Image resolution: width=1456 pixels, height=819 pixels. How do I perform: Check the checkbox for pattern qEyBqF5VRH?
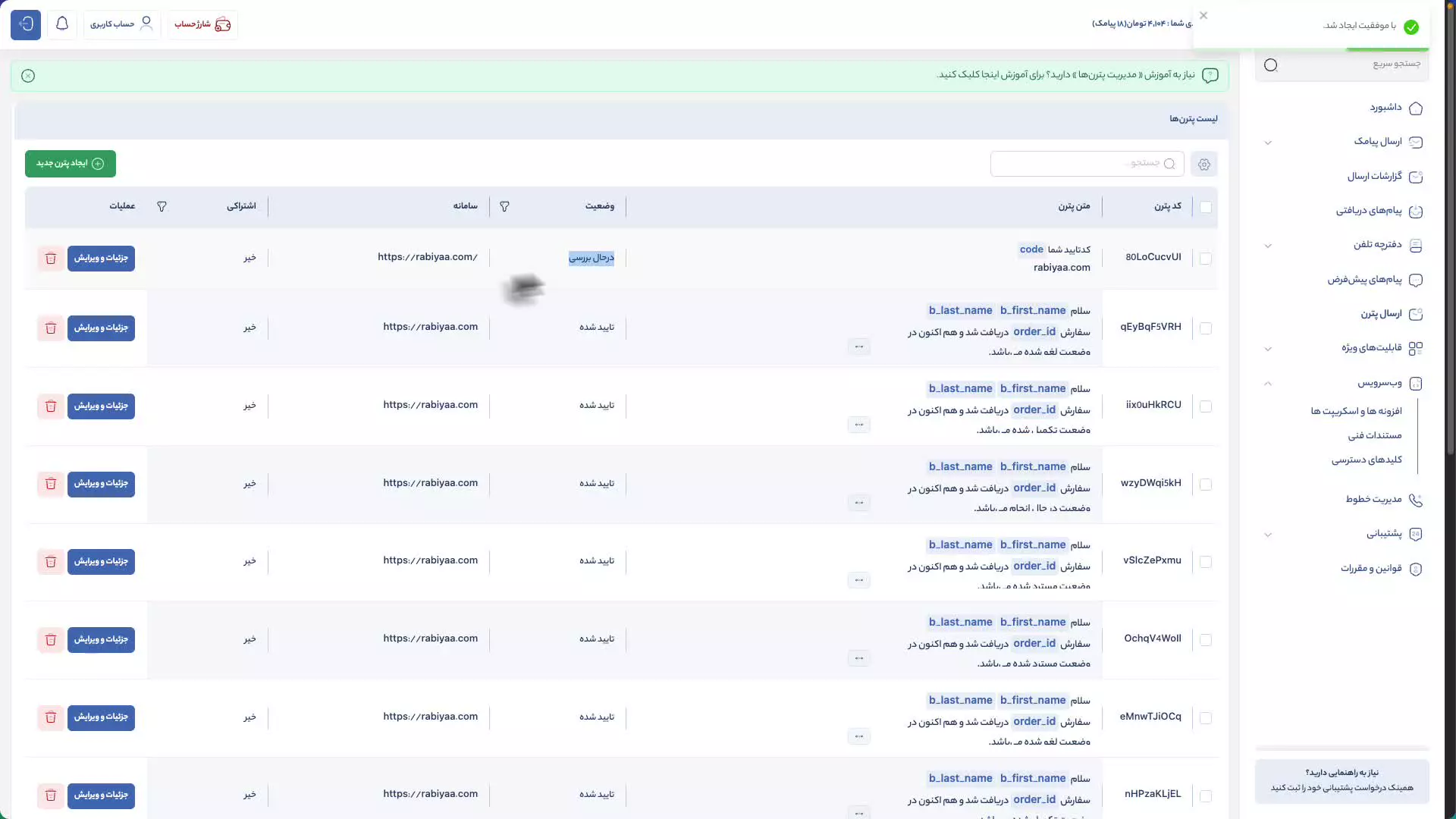[1207, 328]
